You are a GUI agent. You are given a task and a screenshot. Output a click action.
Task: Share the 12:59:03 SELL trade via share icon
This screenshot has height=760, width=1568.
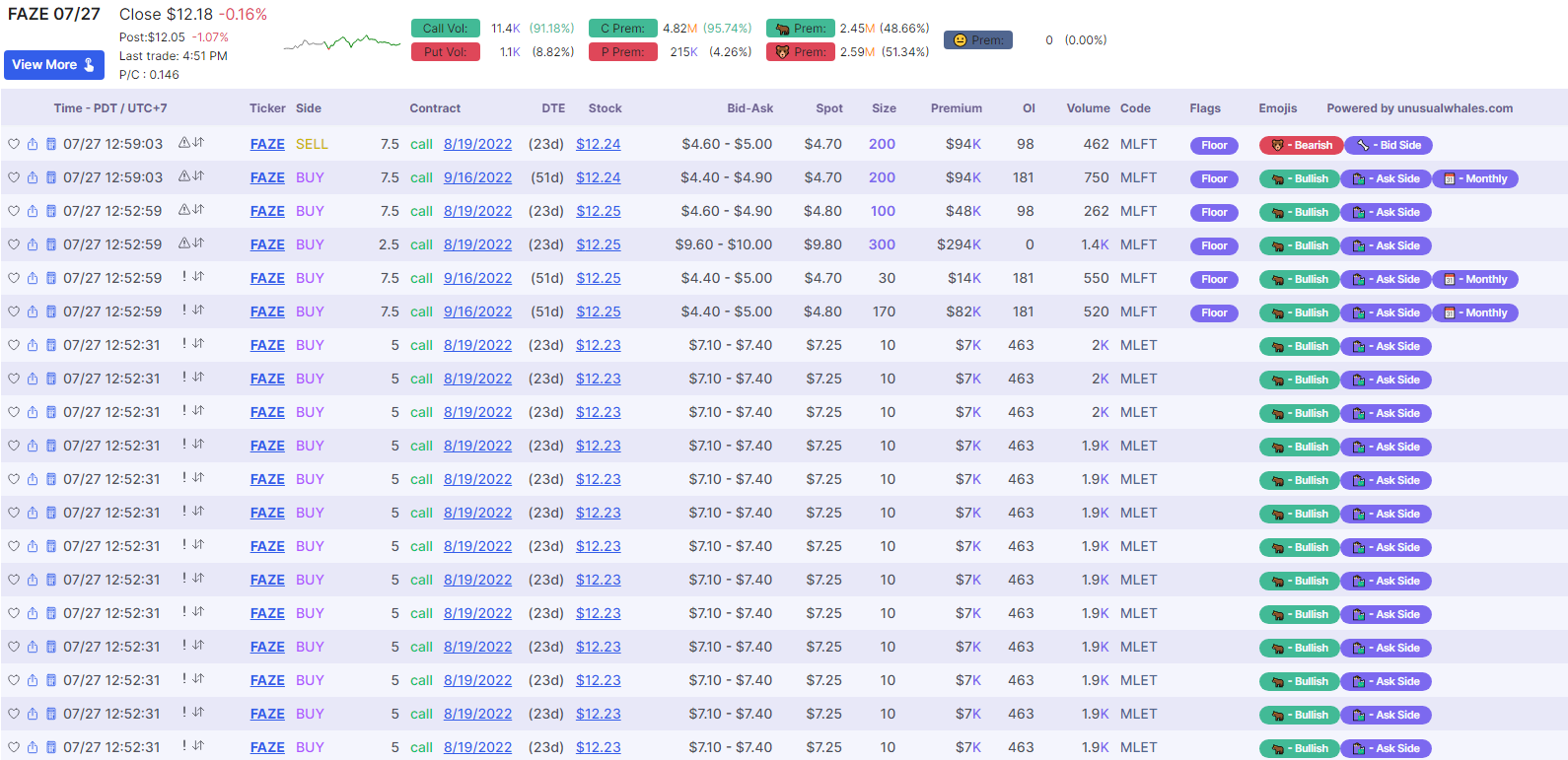pyautogui.click(x=33, y=144)
